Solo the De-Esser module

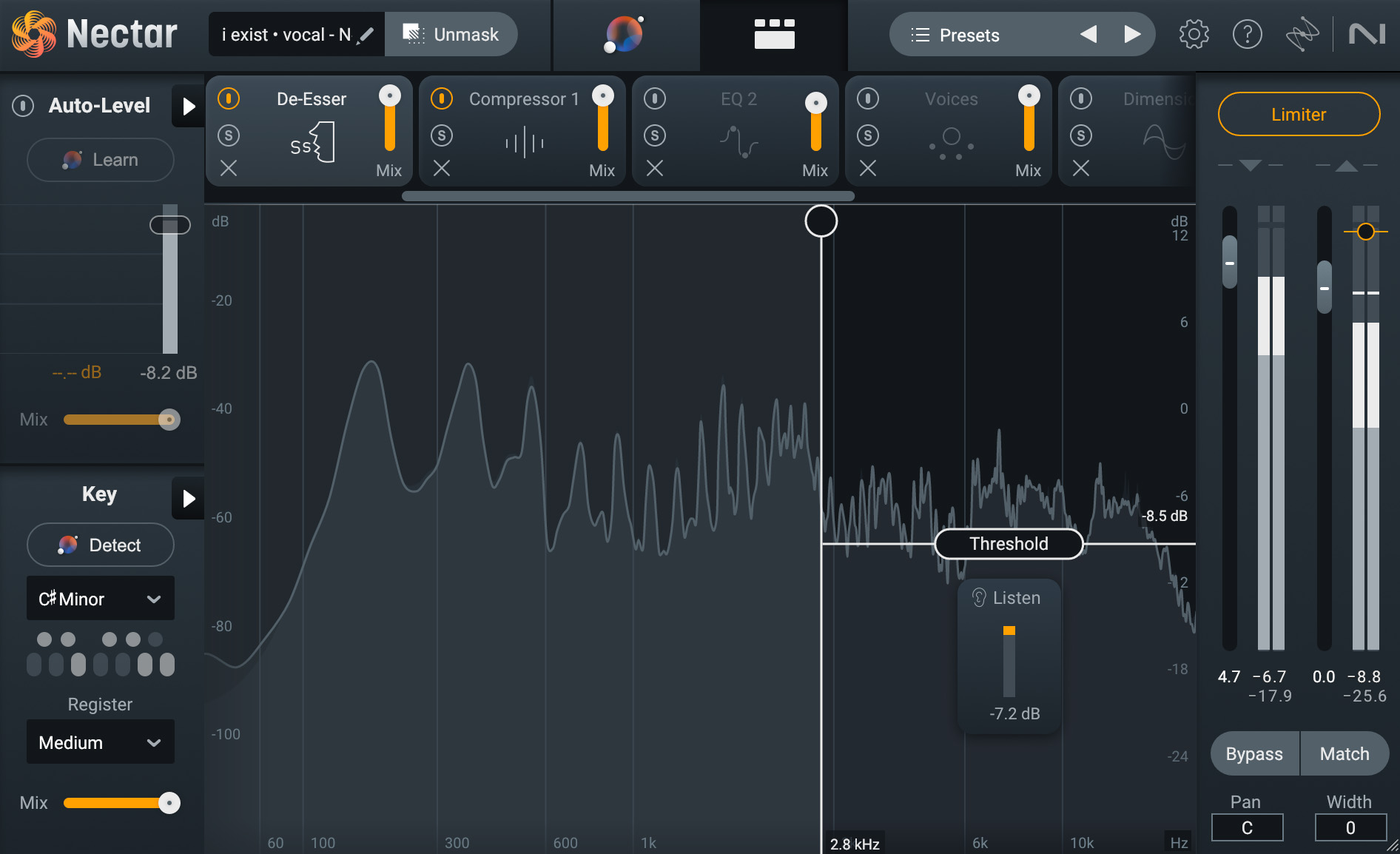click(x=229, y=135)
